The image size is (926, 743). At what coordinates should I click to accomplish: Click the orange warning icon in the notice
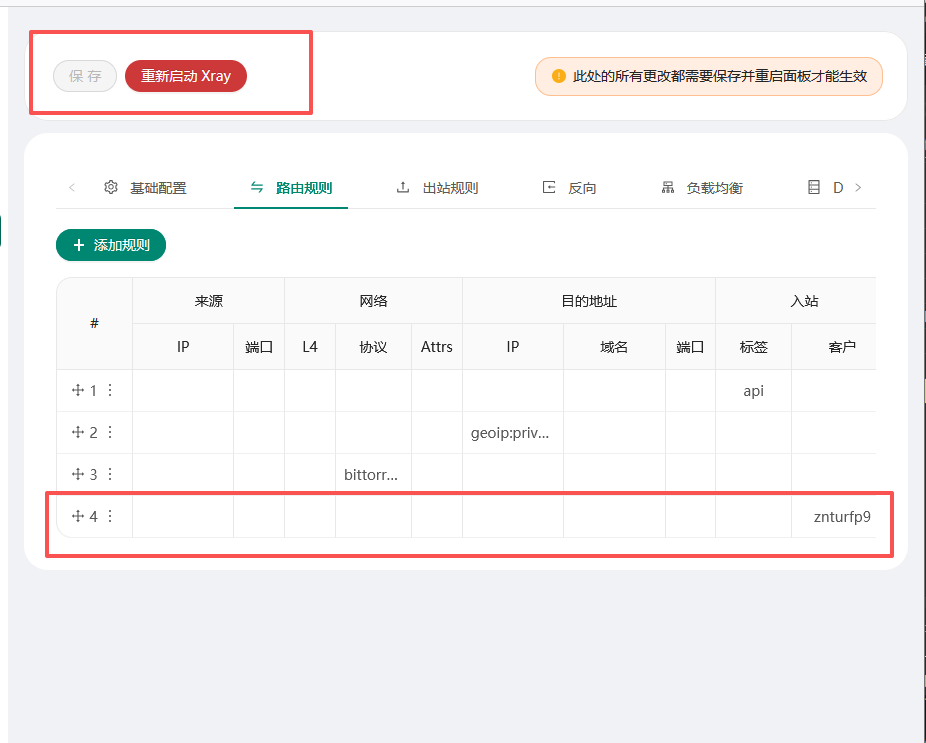(559, 76)
